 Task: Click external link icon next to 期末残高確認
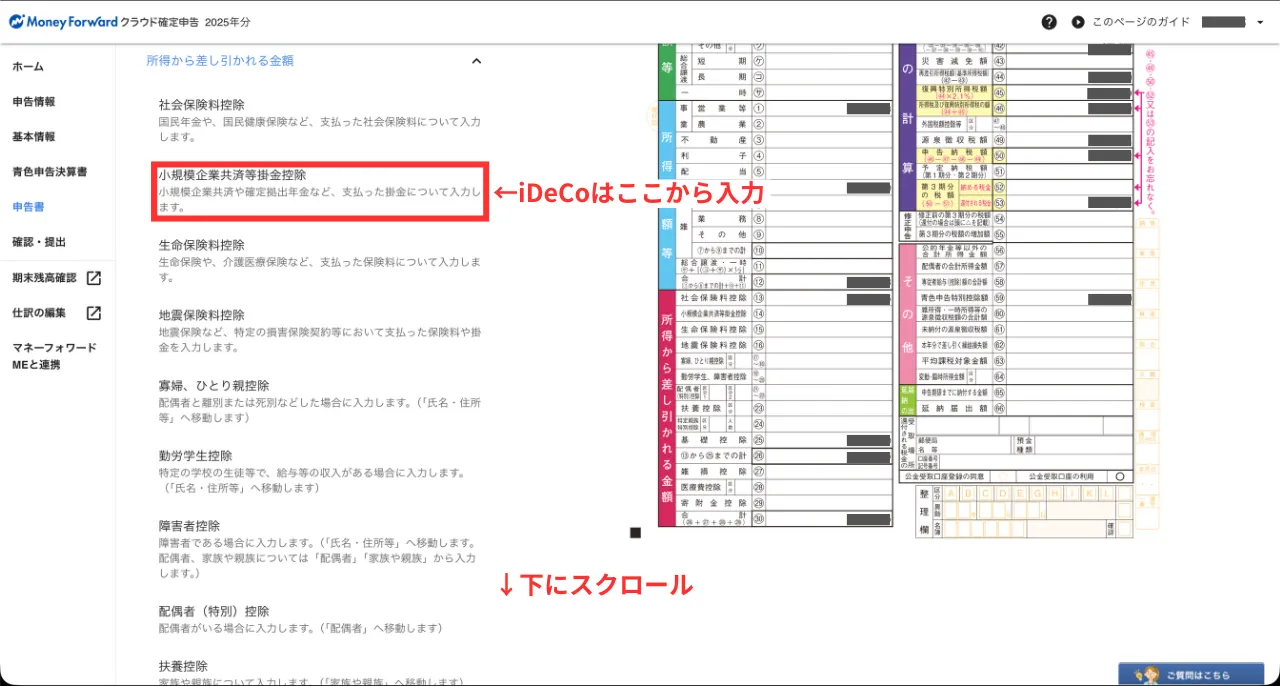[x=93, y=278]
